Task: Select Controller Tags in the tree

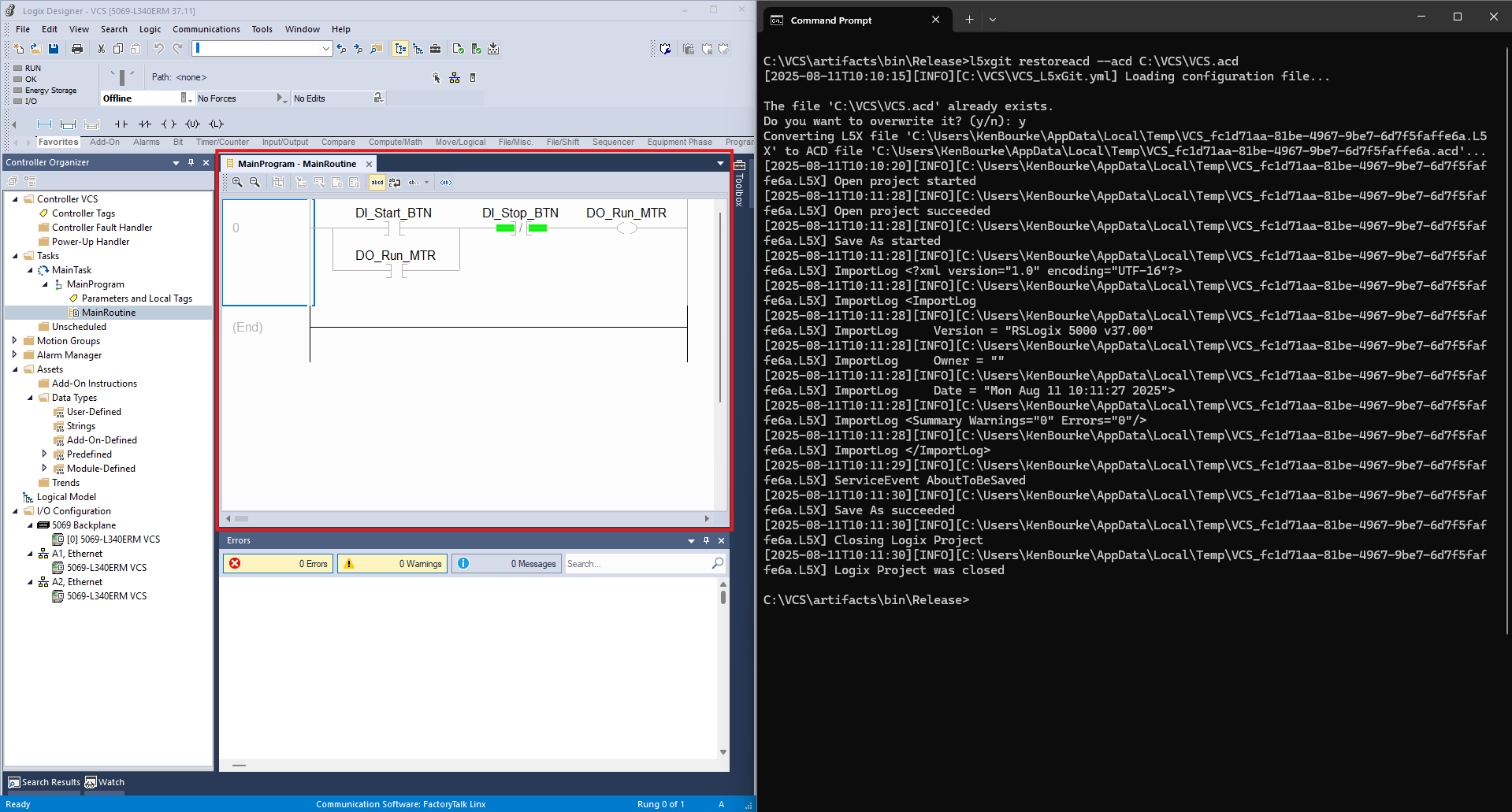Action: (84, 213)
